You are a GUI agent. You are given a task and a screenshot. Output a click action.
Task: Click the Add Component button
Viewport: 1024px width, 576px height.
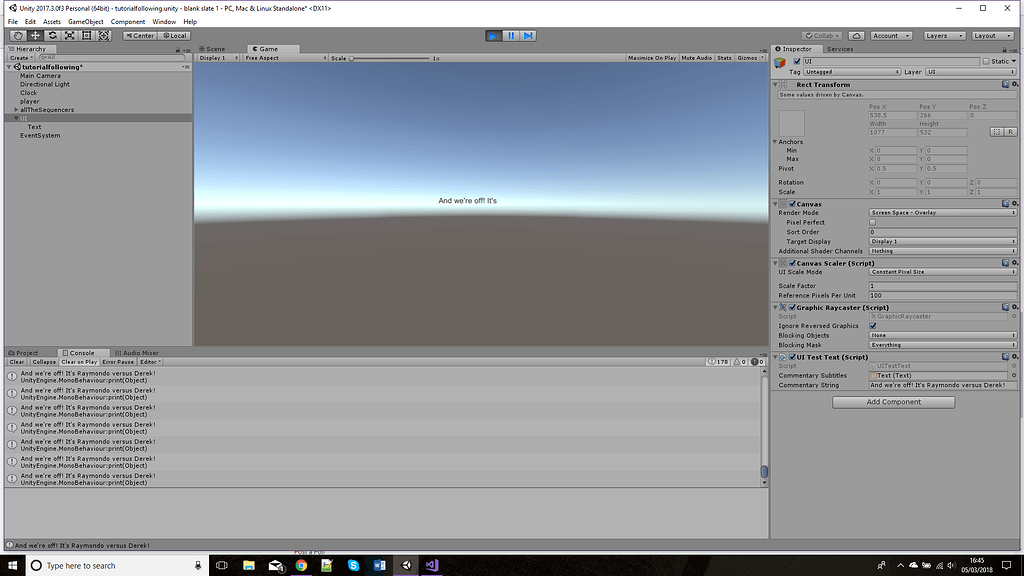click(893, 401)
